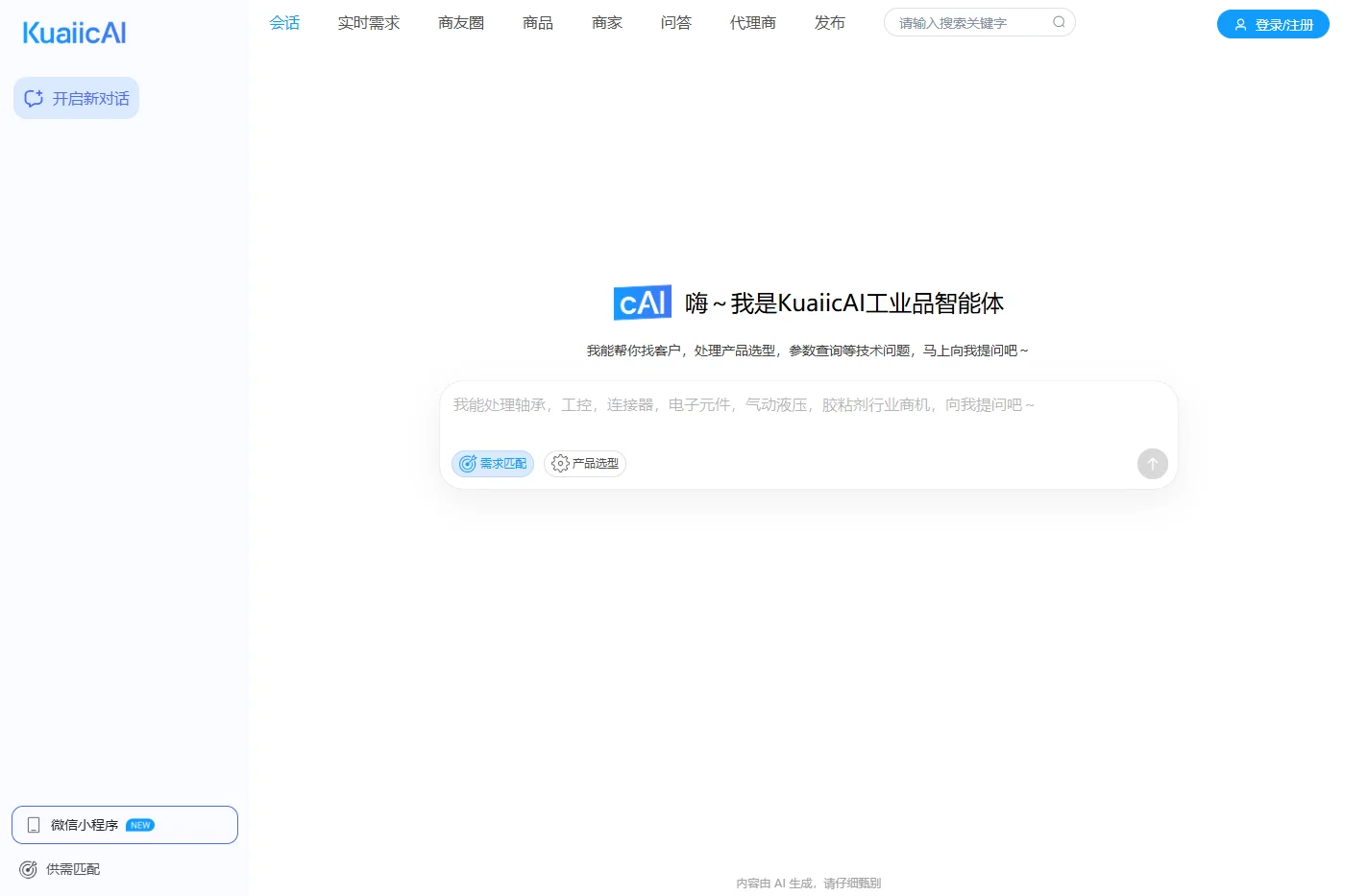This screenshot has width=1368, height=896.
Task: Click the NEW badge
Action: point(140,825)
